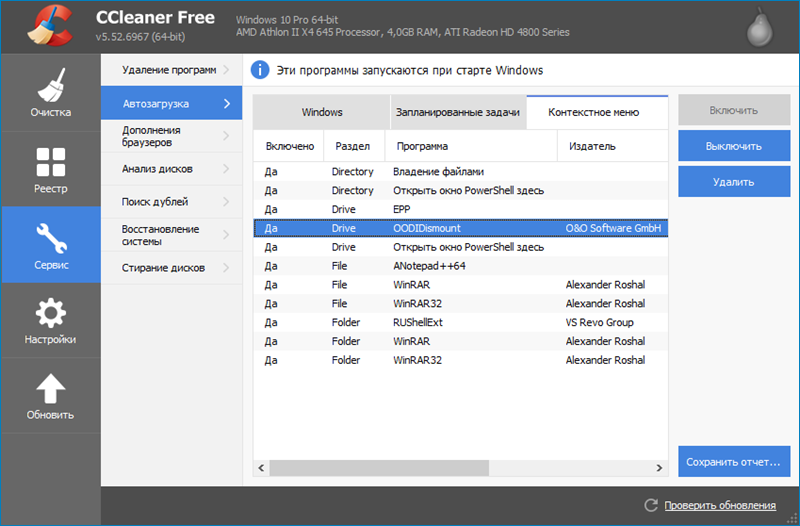
Task: Click chevron beside Дополнения браузеров
Action: (x=227, y=136)
